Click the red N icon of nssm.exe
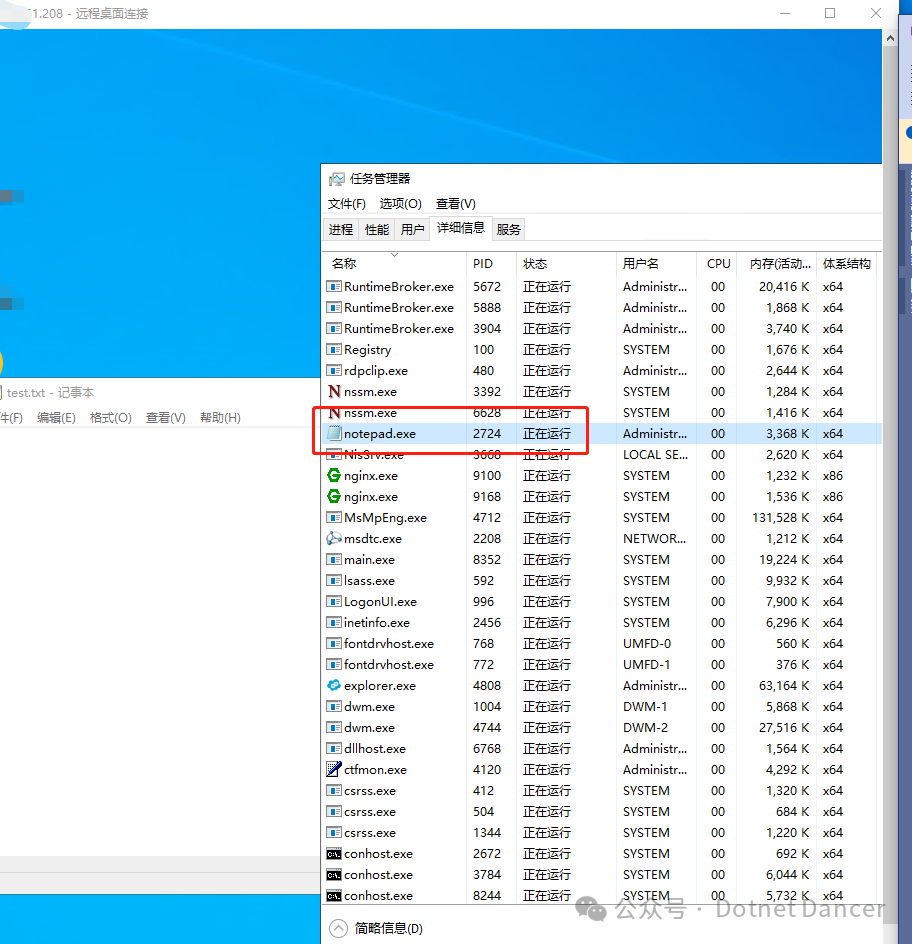 point(335,391)
